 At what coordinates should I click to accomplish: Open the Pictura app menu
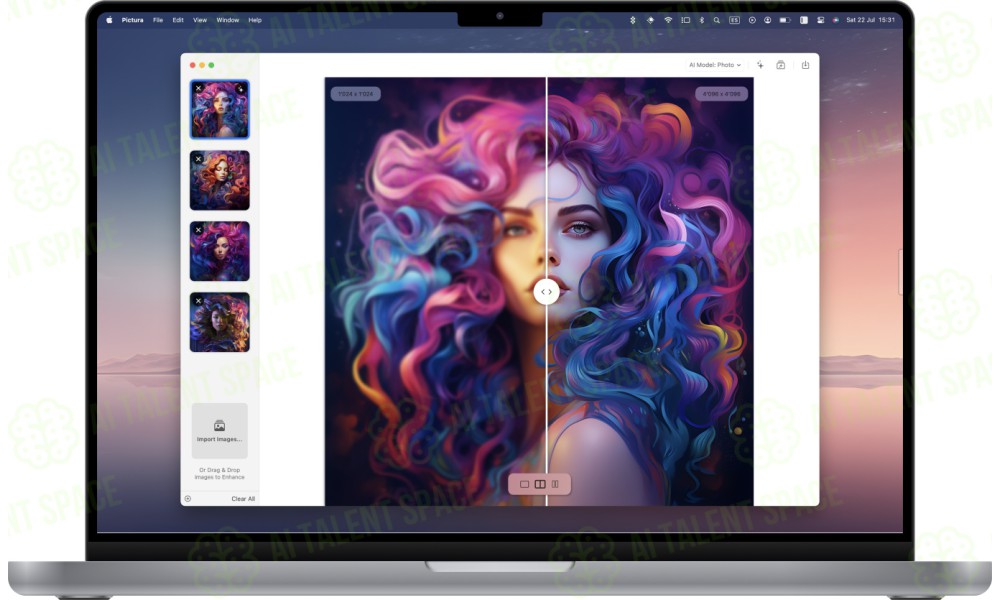tap(133, 20)
